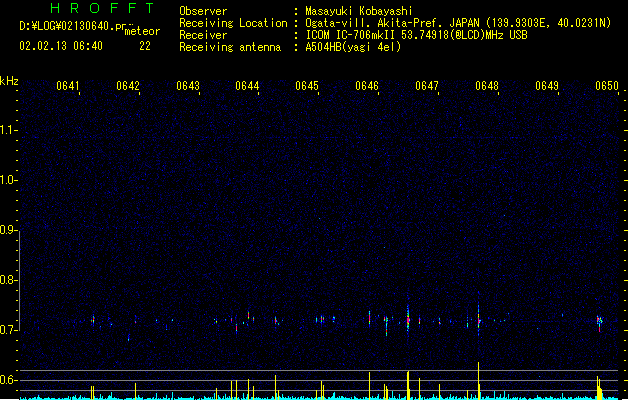Click the 0644 time axis marker
629x400 pixels.
click(247, 86)
